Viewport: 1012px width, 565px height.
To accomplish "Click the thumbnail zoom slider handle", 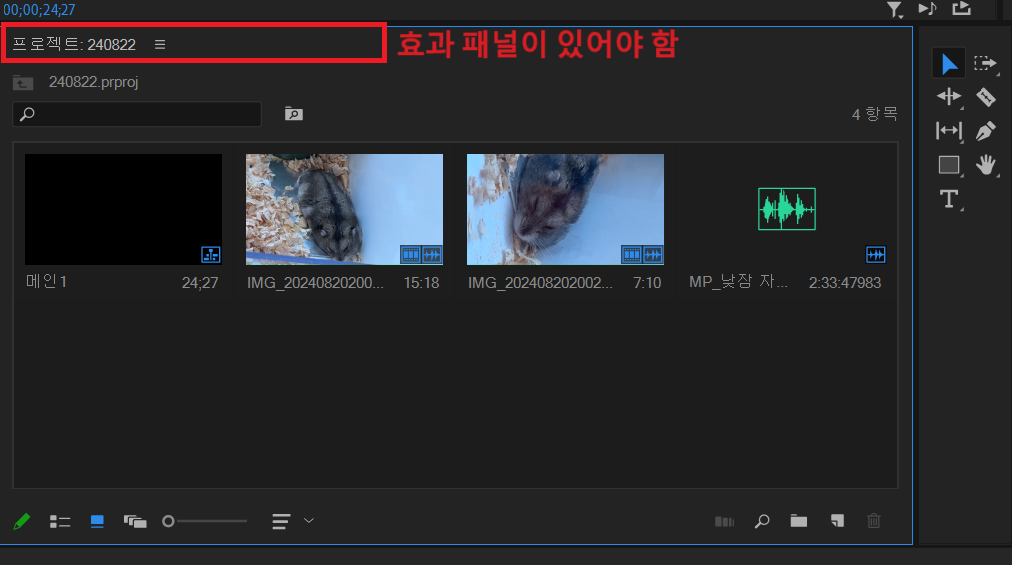I will coord(168,521).
